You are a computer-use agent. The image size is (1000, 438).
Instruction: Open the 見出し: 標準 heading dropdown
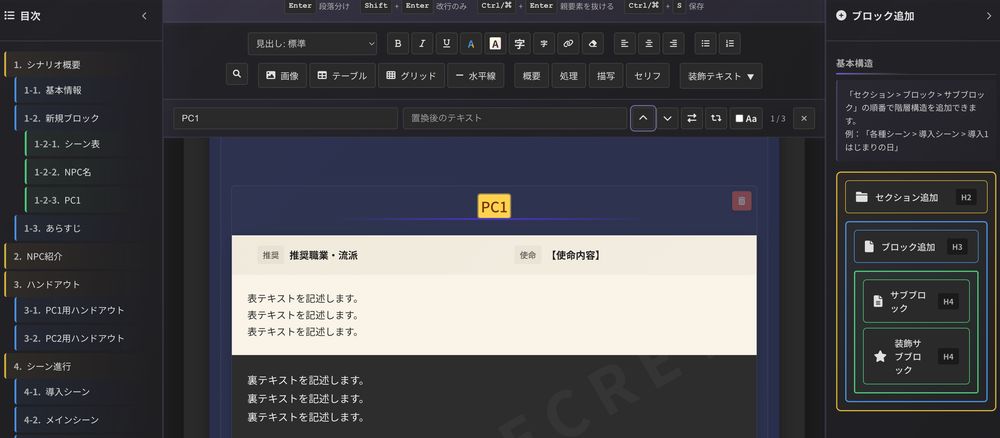[x=312, y=43]
